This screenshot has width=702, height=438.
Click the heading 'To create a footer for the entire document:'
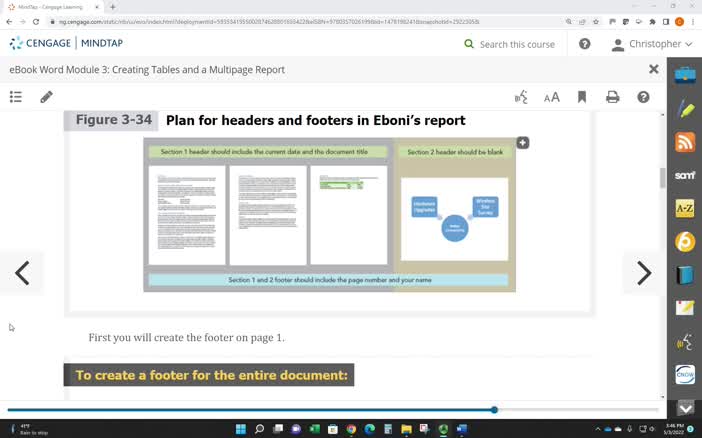click(x=211, y=375)
